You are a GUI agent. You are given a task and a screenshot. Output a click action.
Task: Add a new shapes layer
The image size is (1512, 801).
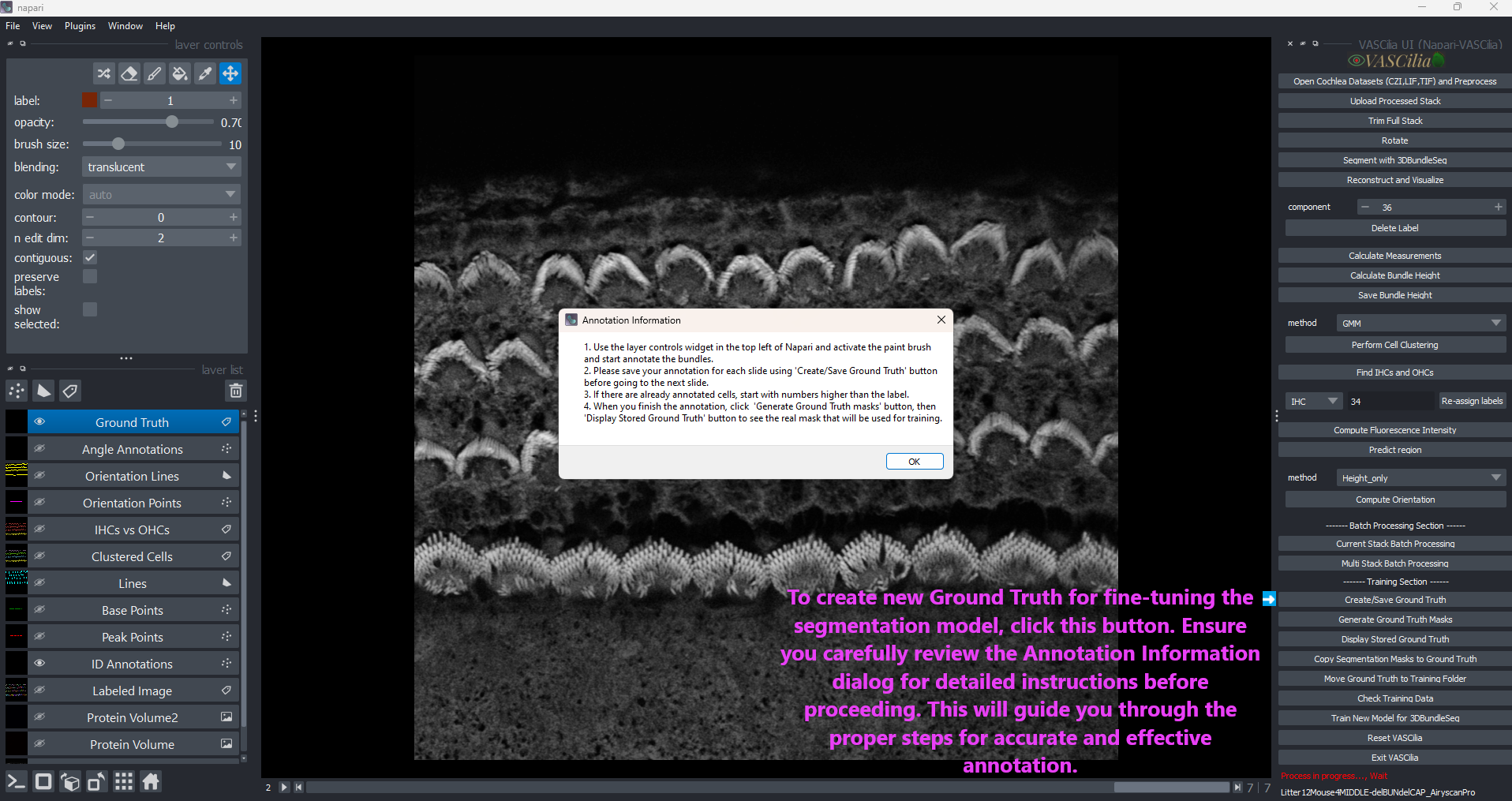click(x=43, y=391)
